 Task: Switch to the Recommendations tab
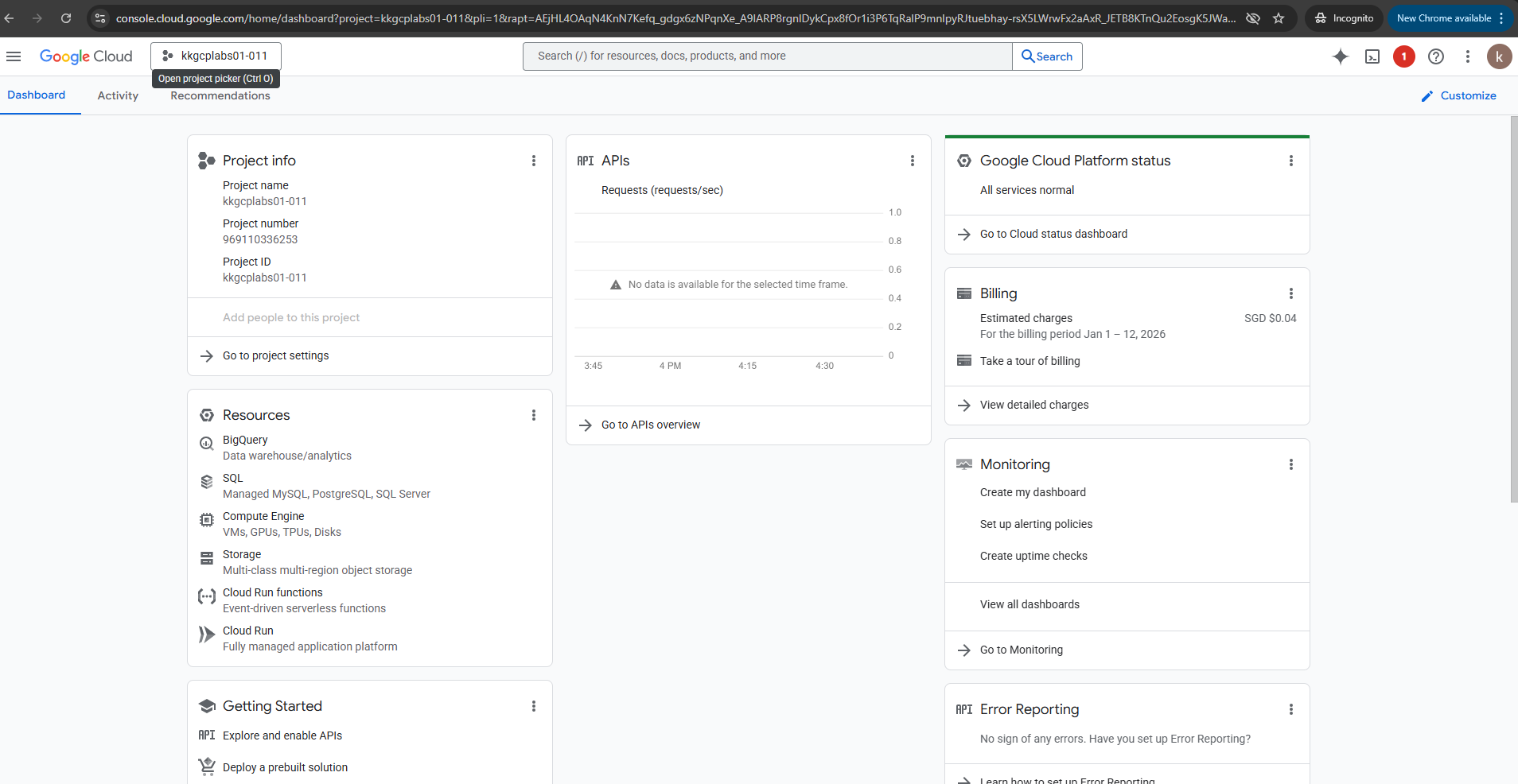click(220, 95)
